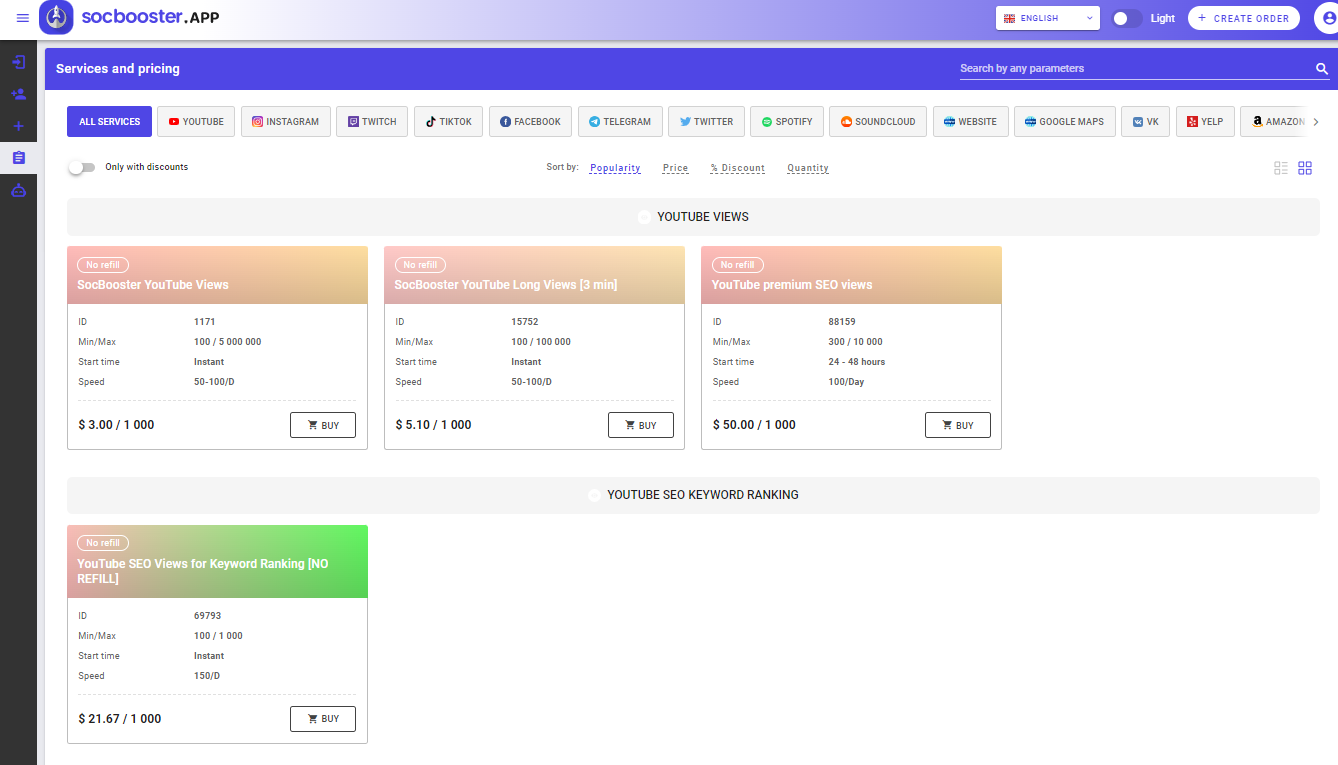
Task: Open the hamburger menu icon
Action: (x=23, y=18)
